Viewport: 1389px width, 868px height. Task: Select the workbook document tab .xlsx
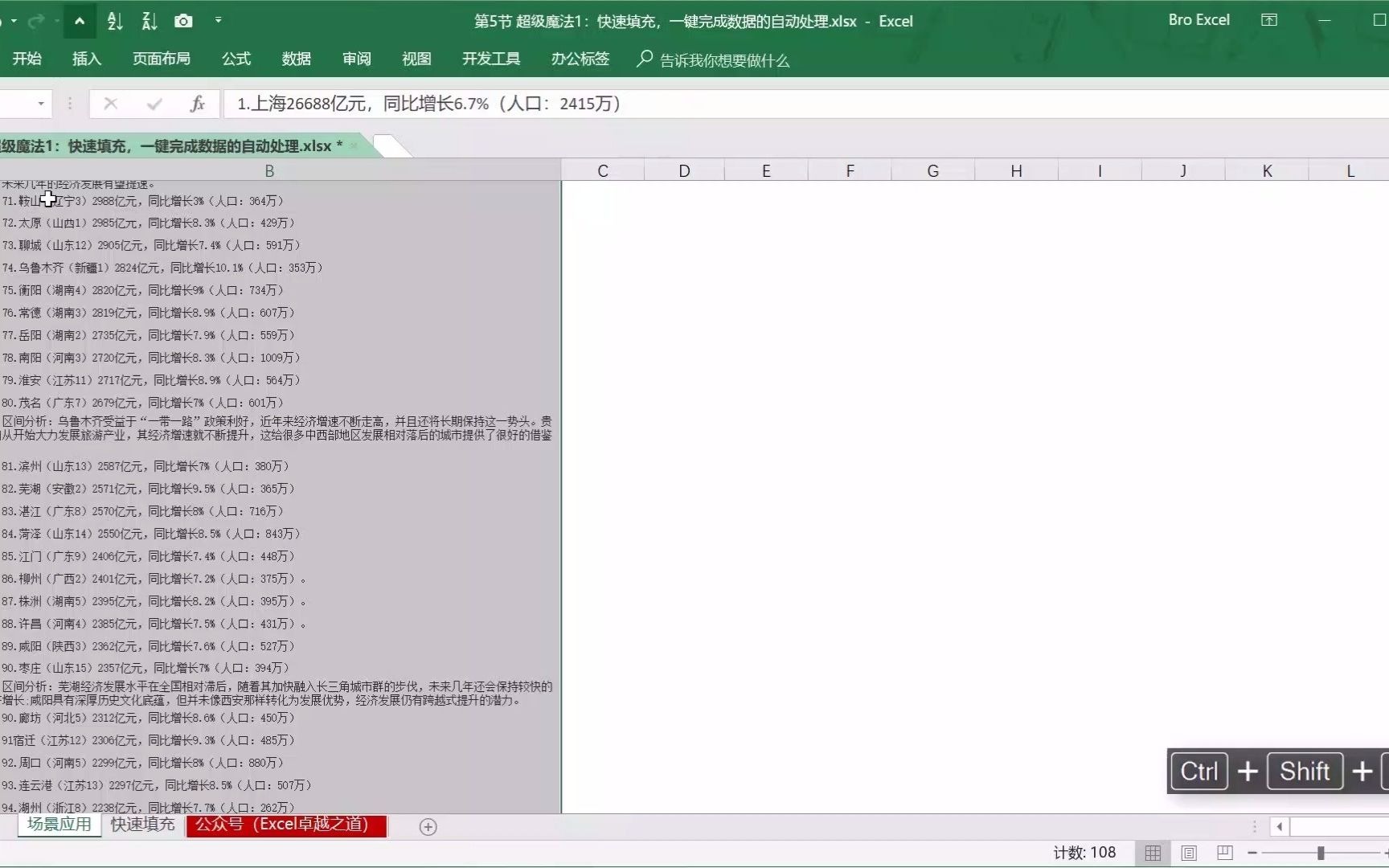point(171,145)
